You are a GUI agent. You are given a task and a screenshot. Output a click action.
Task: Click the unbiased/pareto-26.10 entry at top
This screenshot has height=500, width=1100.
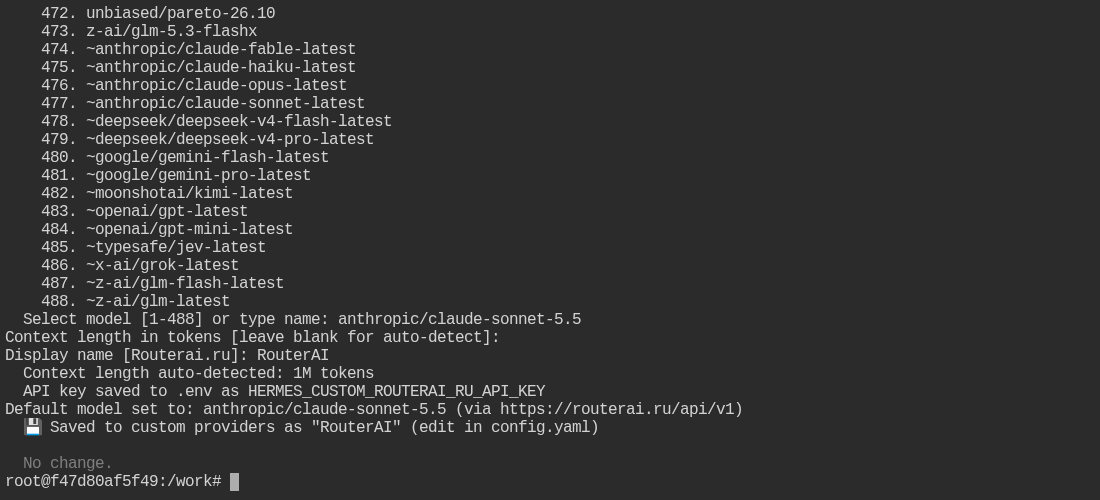[x=180, y=13]
